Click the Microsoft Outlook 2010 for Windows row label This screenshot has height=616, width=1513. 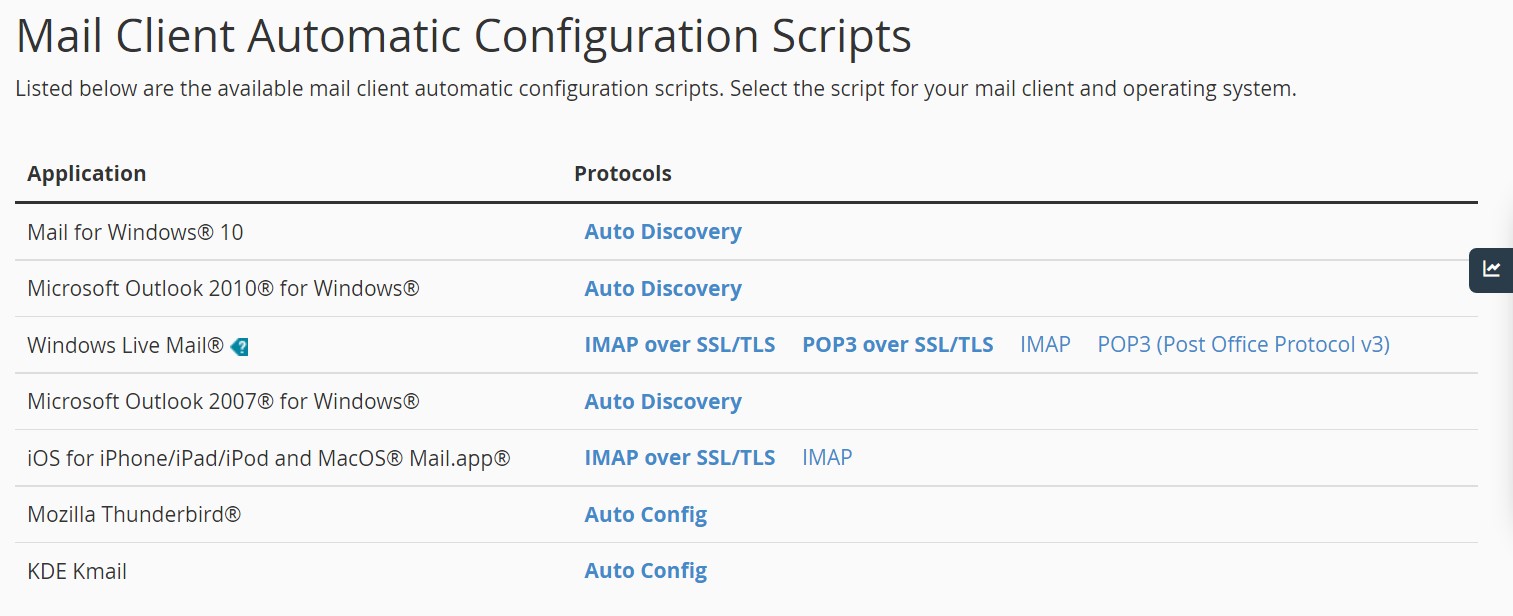(x=223, y=289)
